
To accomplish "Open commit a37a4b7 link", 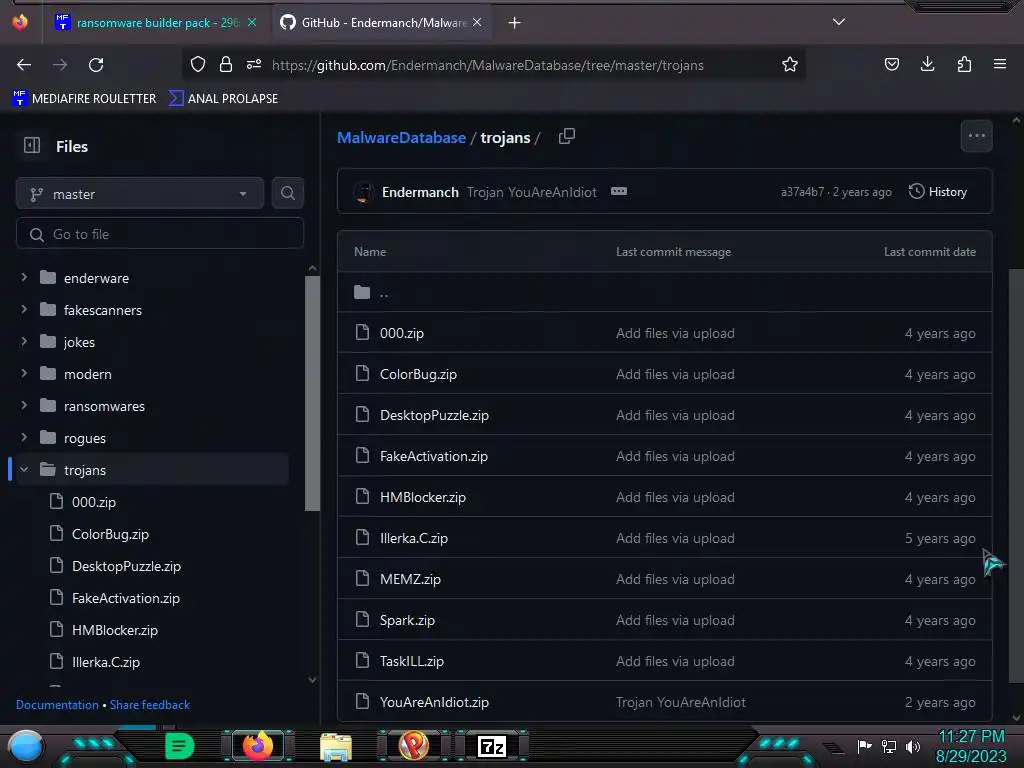I will (x=803, y=192).
